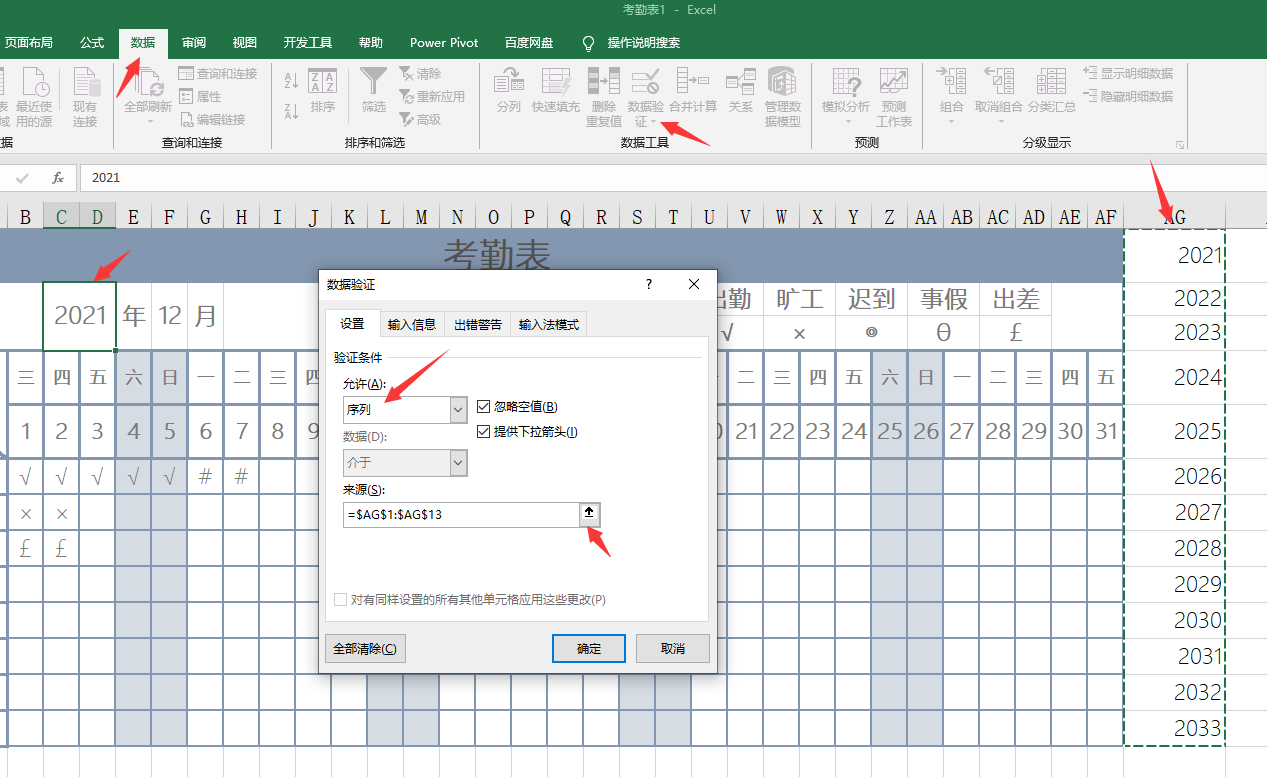The width and height of the screenshot is (1267, 777).
Task: Open the 开发工具 ribbon tab
Action: pos(308,43)
